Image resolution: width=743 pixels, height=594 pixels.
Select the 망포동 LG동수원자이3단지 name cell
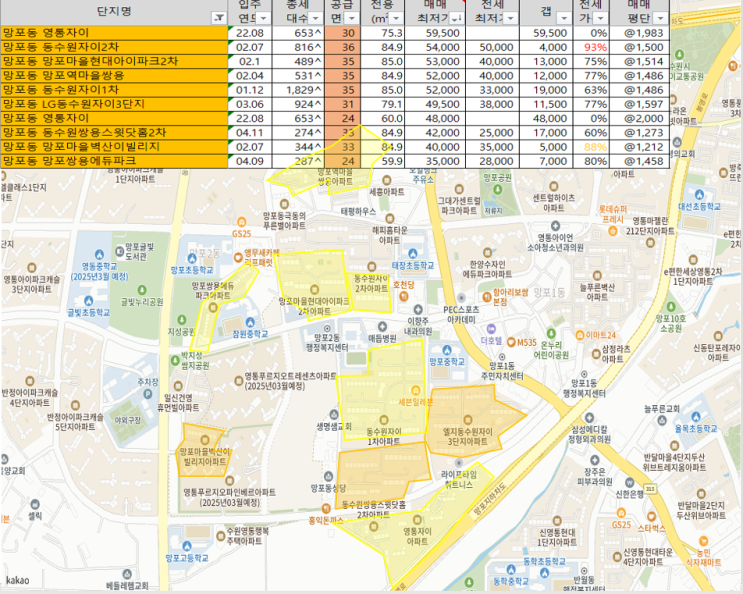coord(114,104)
